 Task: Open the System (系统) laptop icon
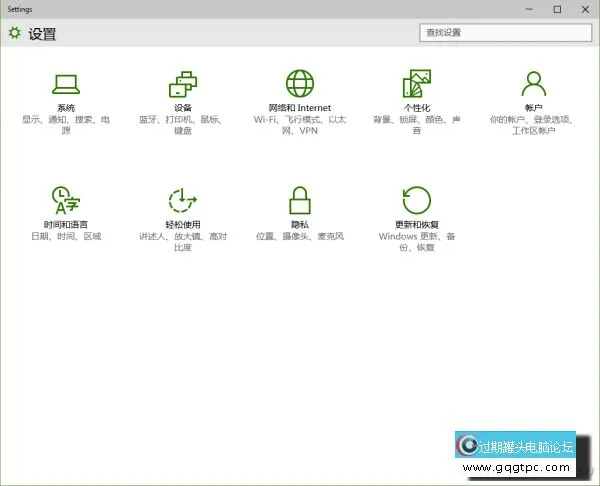click(66, 83)
